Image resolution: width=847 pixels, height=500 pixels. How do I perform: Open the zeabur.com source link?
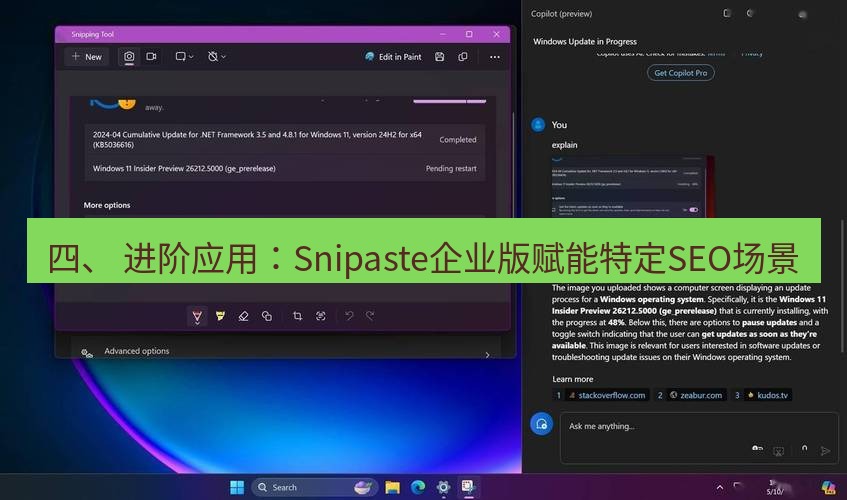pos(696,395)
